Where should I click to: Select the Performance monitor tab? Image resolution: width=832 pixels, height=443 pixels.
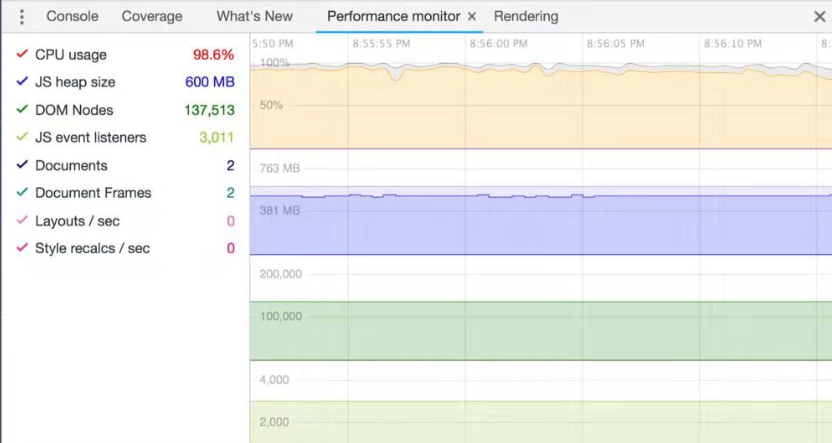click(393, 17)
